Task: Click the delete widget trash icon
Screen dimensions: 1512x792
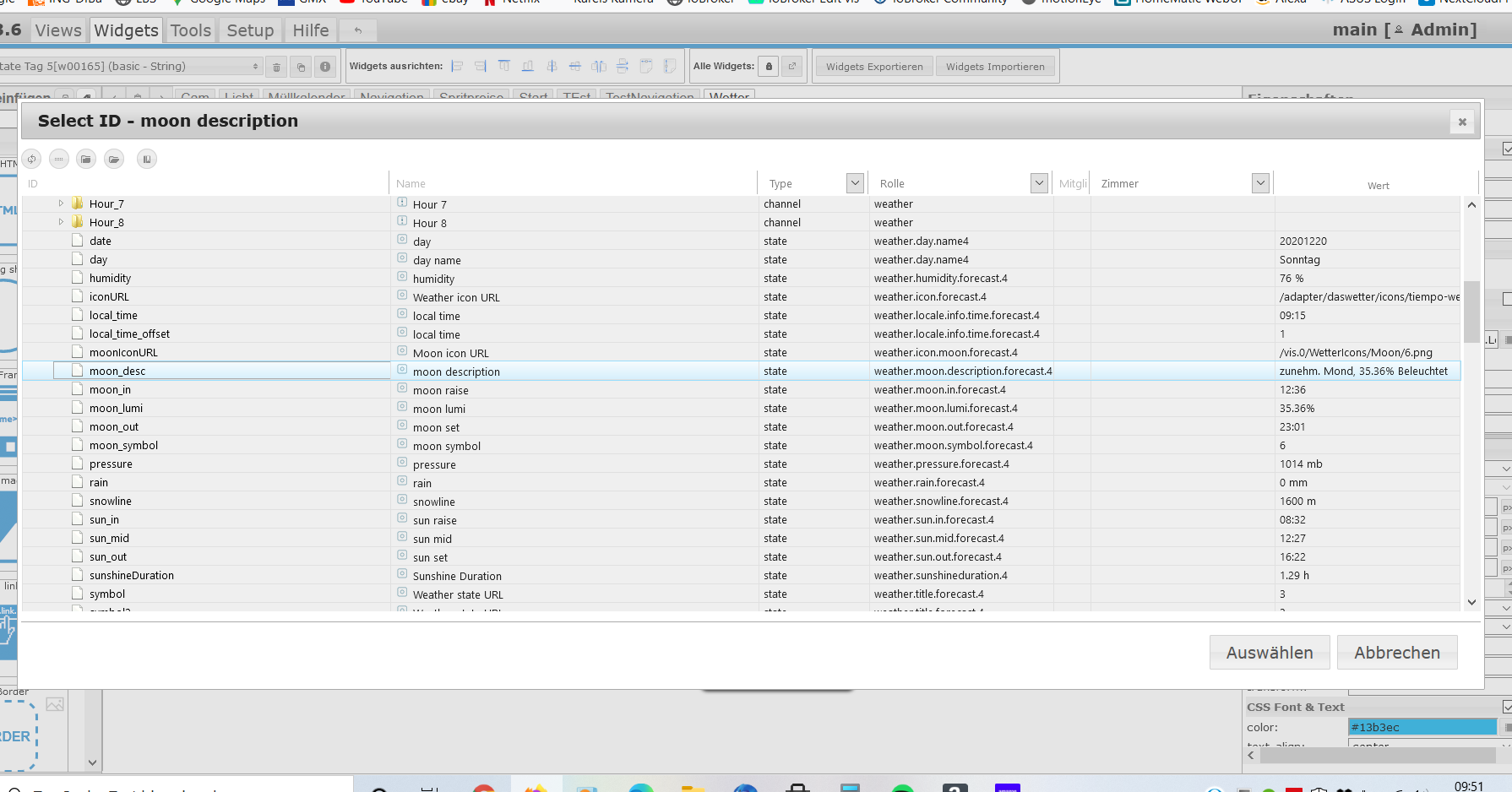Action: tap(276, 67)
